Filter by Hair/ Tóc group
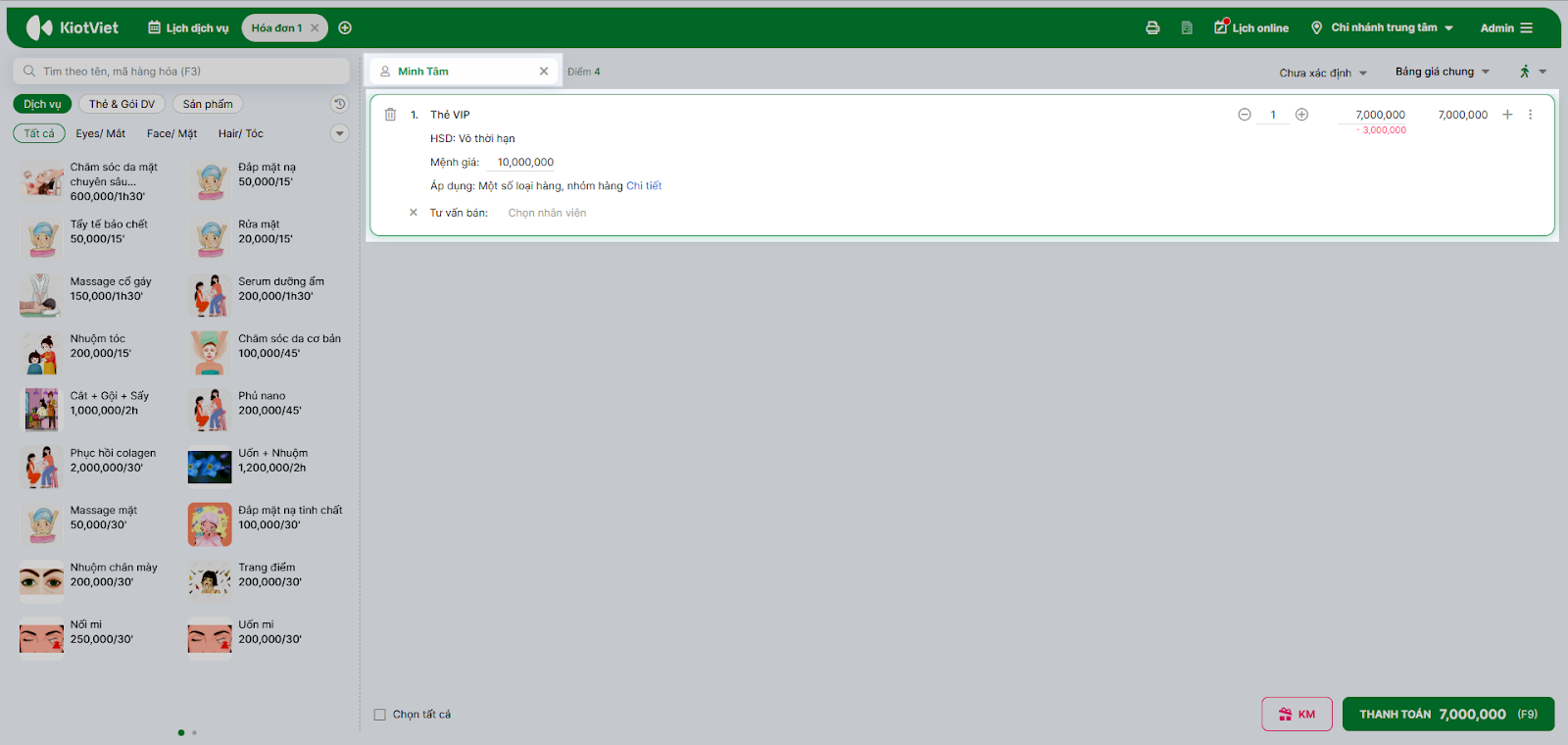This screenshot has width=1568, height=745. [241, 133]
